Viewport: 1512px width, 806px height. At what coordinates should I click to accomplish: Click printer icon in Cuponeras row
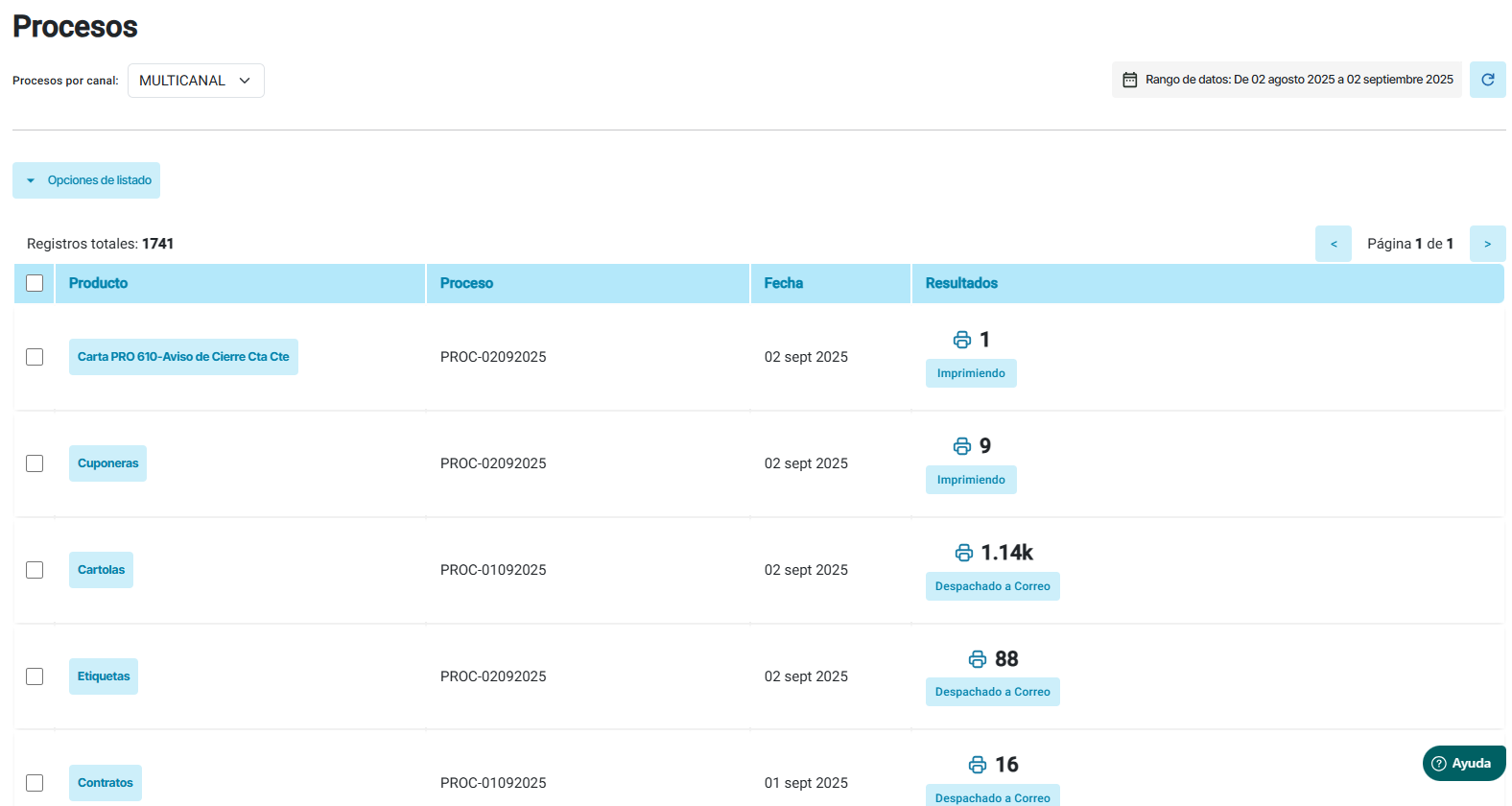pyautogui.click(x=962, y=446)
